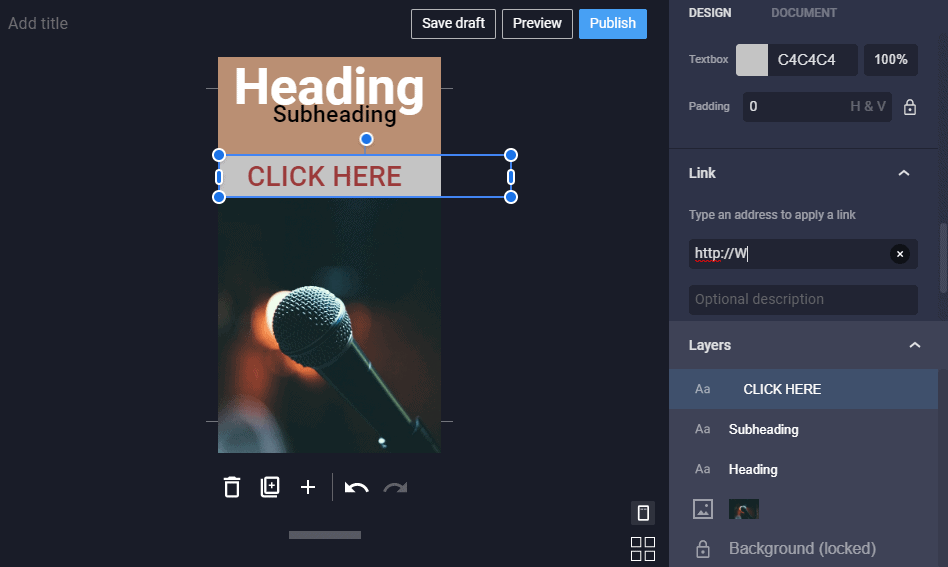
Task: Edit hex color value C4C4C4
Action: [812, 60]
